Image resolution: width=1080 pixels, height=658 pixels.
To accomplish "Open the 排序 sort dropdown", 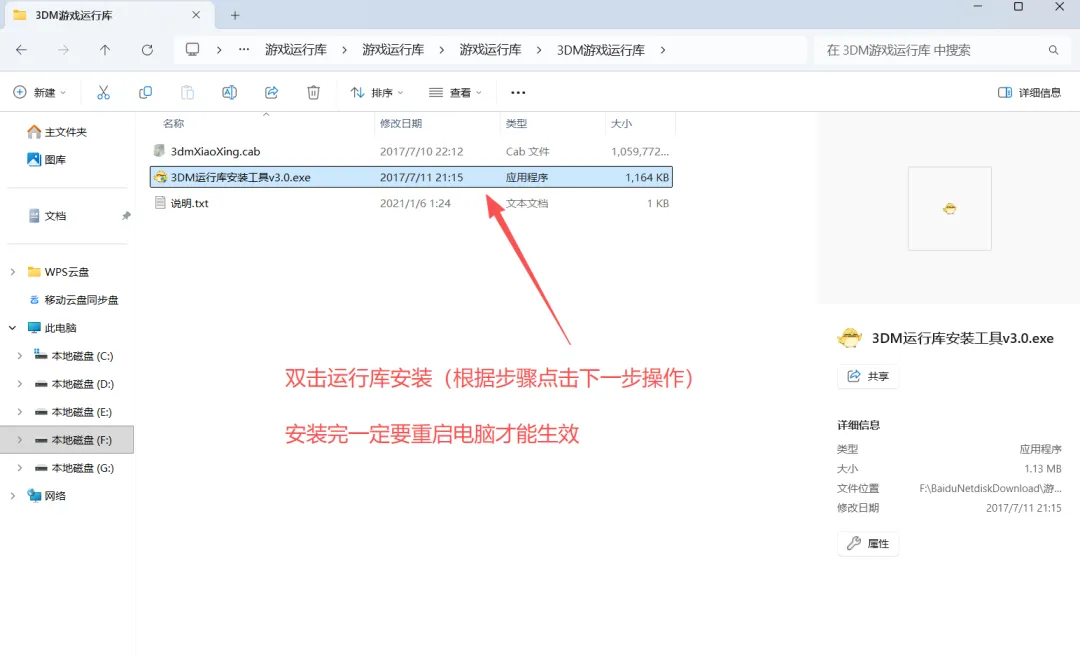I will [377, 92].
